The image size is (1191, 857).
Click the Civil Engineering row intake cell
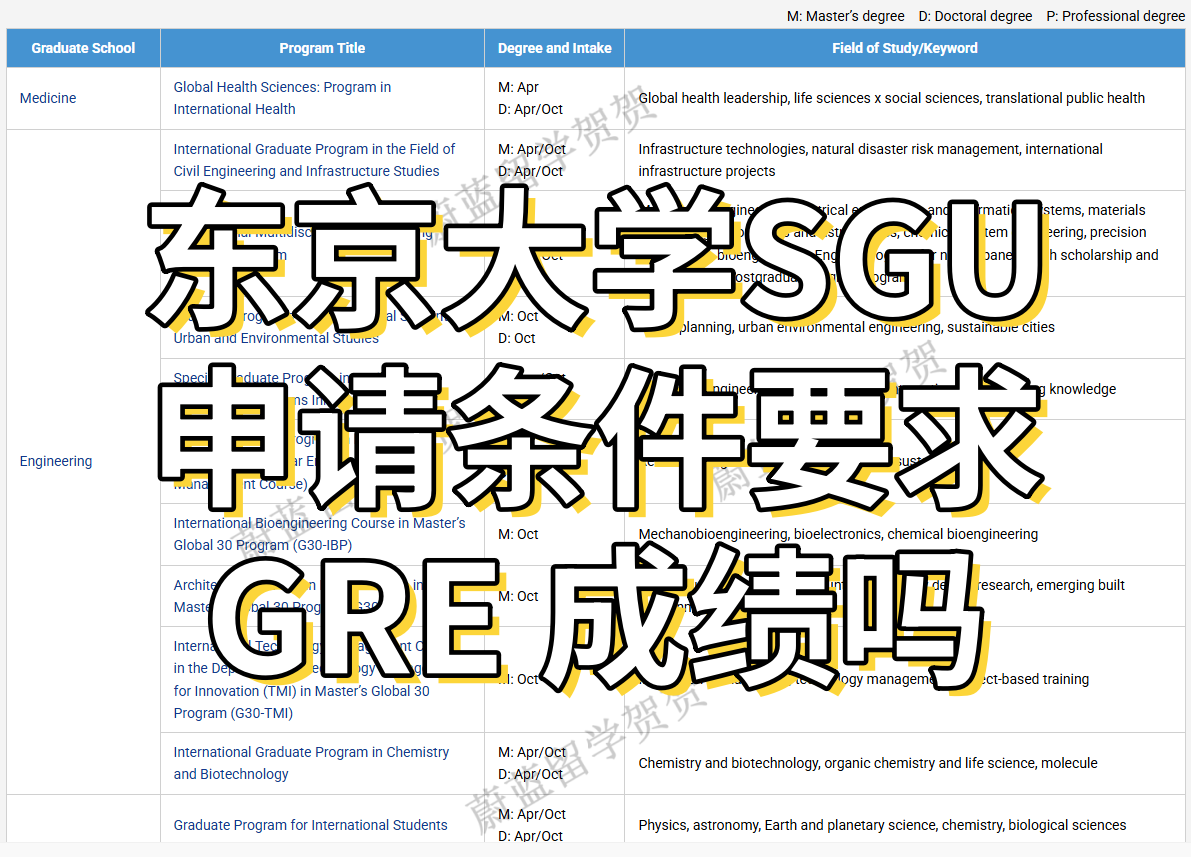click(554, 160)
